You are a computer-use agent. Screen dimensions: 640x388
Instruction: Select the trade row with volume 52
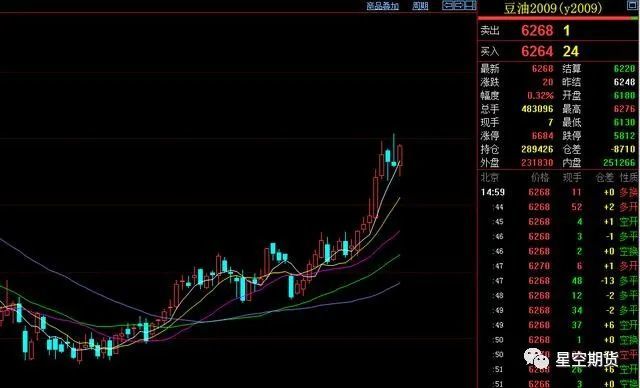pyautogui.click(x=558, y=207)
